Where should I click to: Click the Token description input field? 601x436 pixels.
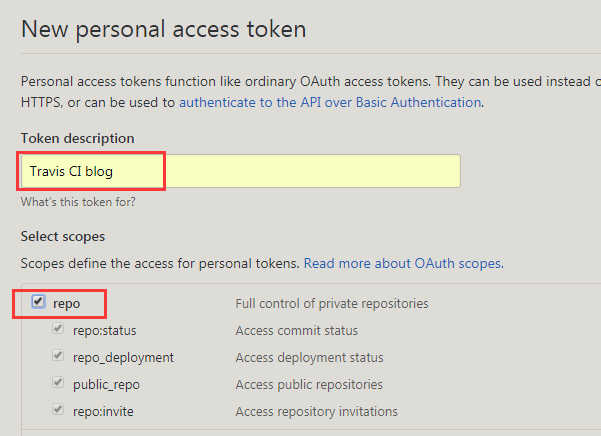click(x=241, y=171)
